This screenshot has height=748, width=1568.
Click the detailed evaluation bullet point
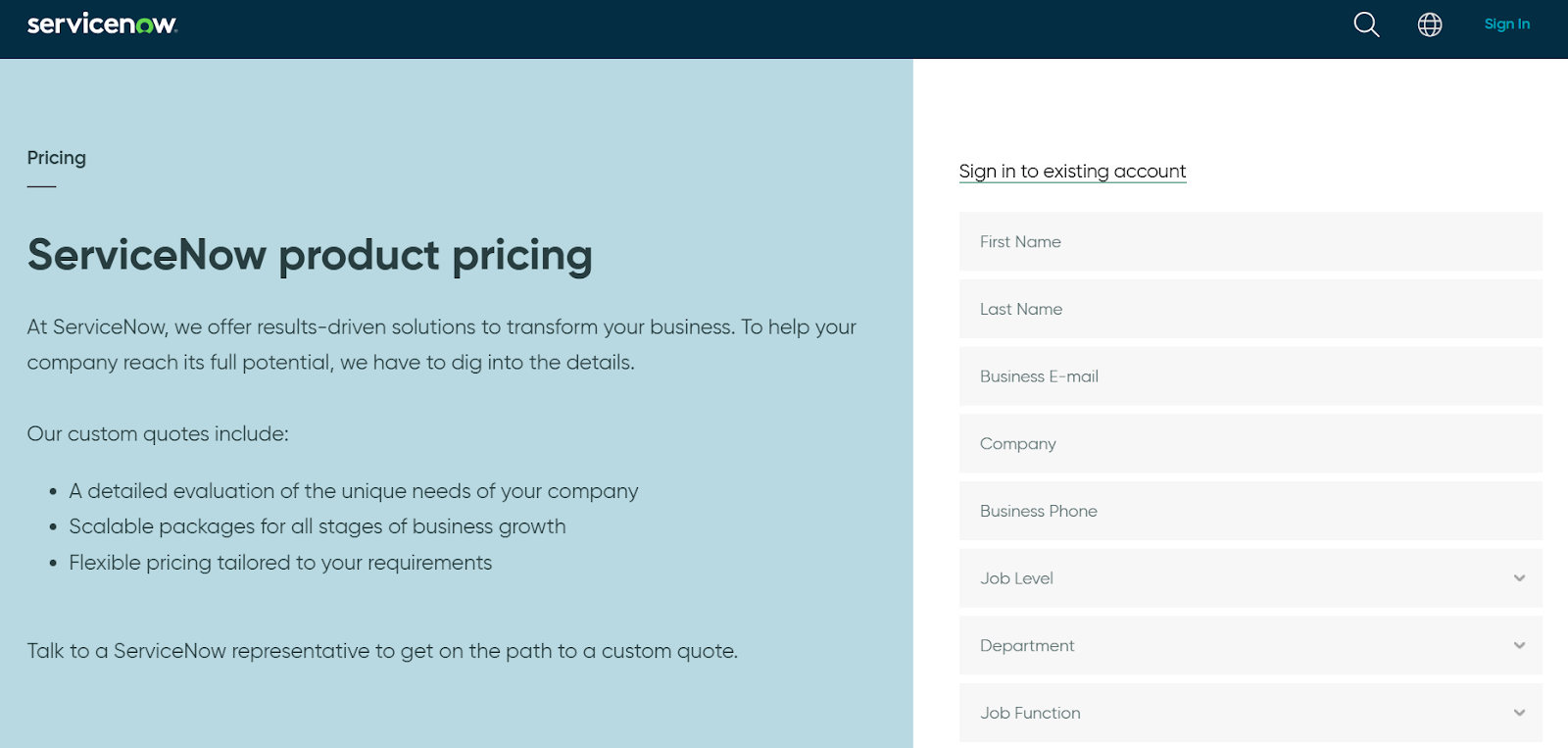click(x=353, y=491)
